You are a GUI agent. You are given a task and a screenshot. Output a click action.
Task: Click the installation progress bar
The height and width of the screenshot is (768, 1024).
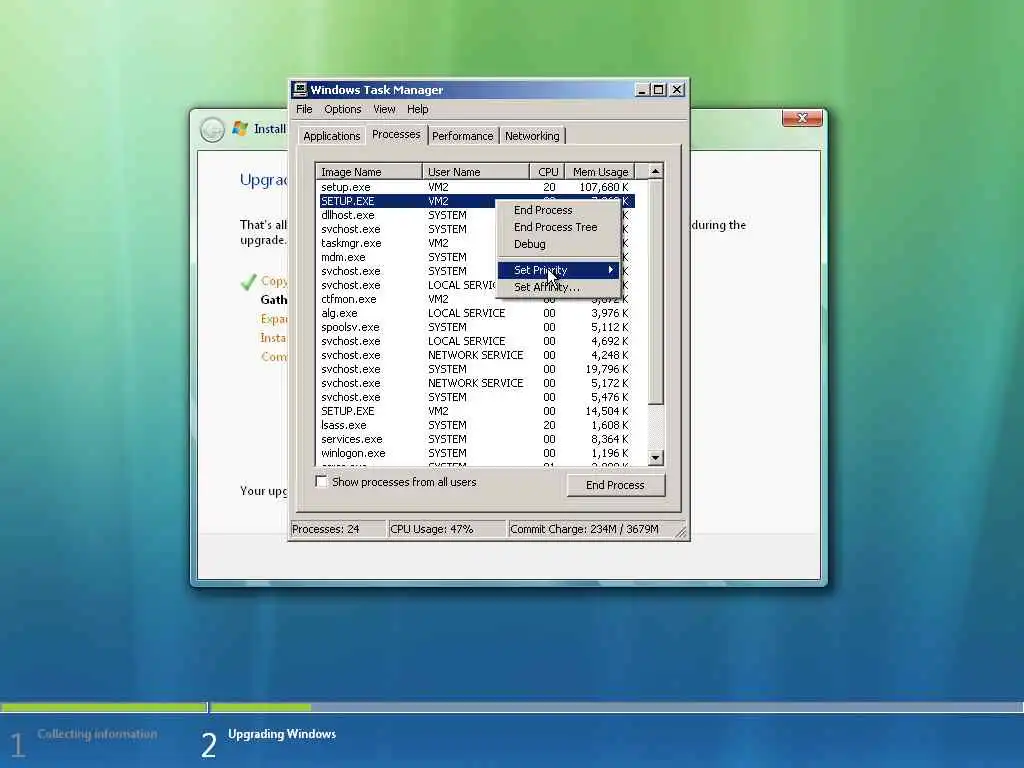511,707
